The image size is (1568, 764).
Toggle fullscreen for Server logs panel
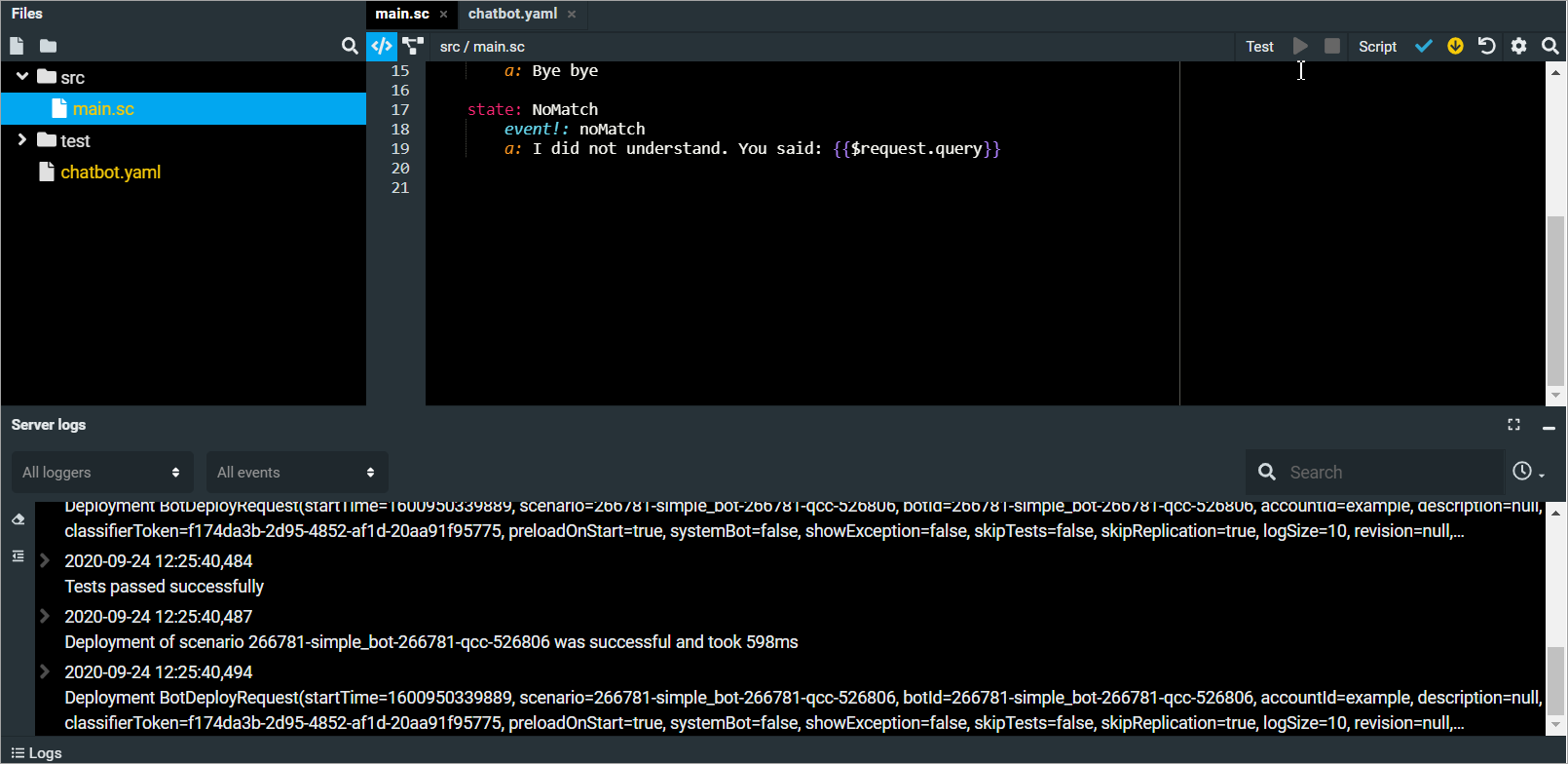pos(1513,425)
